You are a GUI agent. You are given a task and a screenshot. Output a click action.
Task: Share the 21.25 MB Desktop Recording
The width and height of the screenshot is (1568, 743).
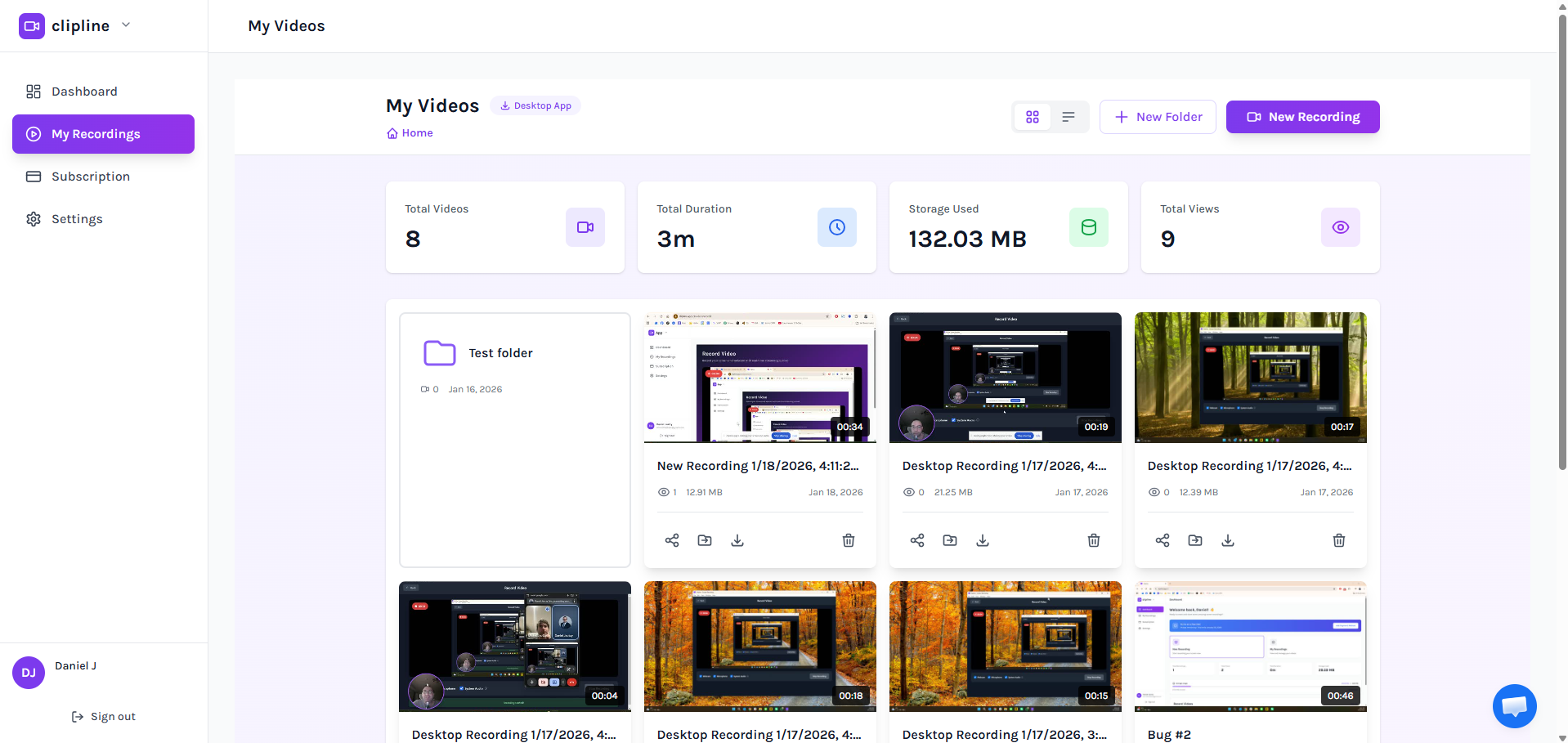pyautogui.click(x=917, y=540)
